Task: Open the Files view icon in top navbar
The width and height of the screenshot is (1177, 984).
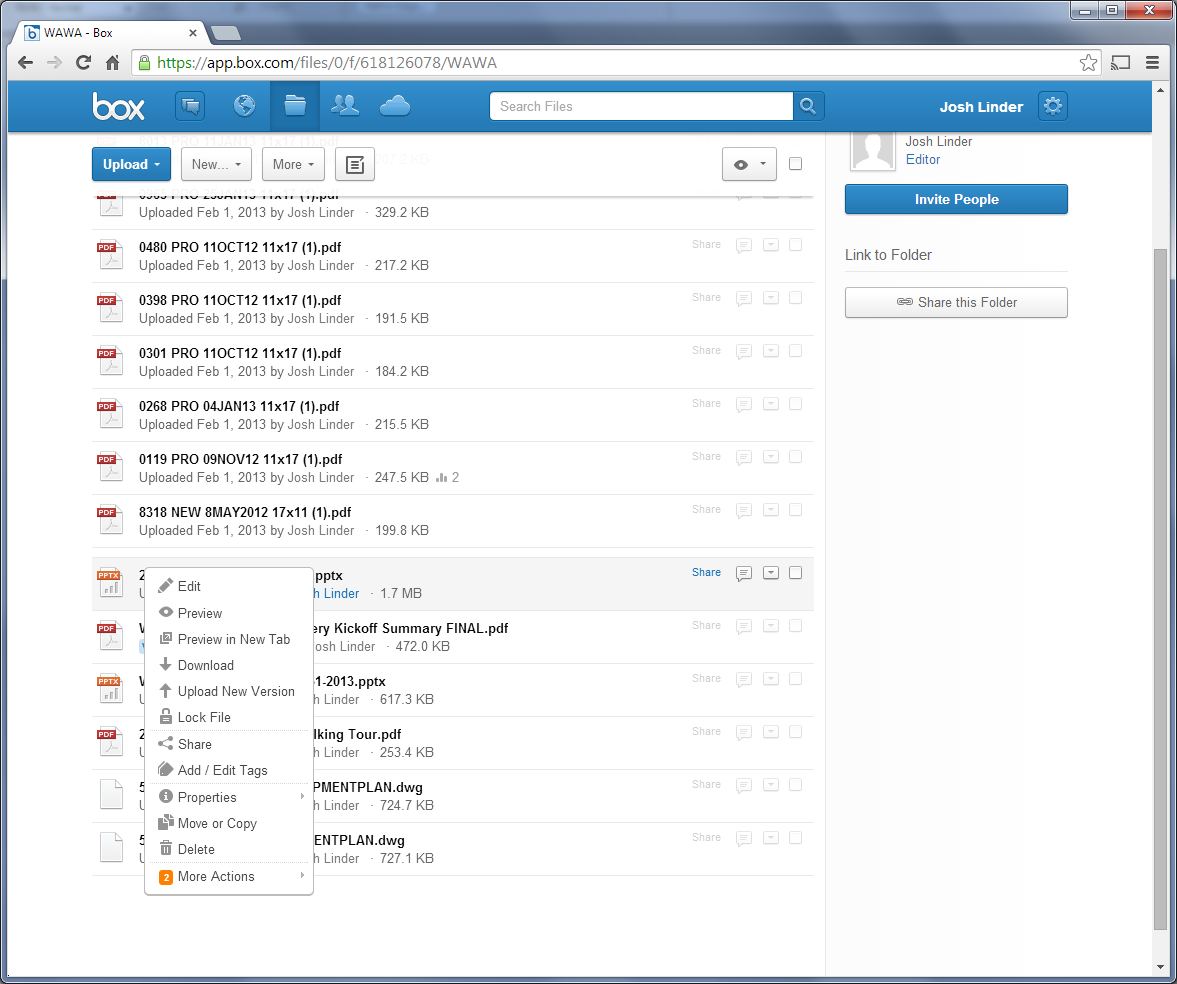Action: click(294, 106)
